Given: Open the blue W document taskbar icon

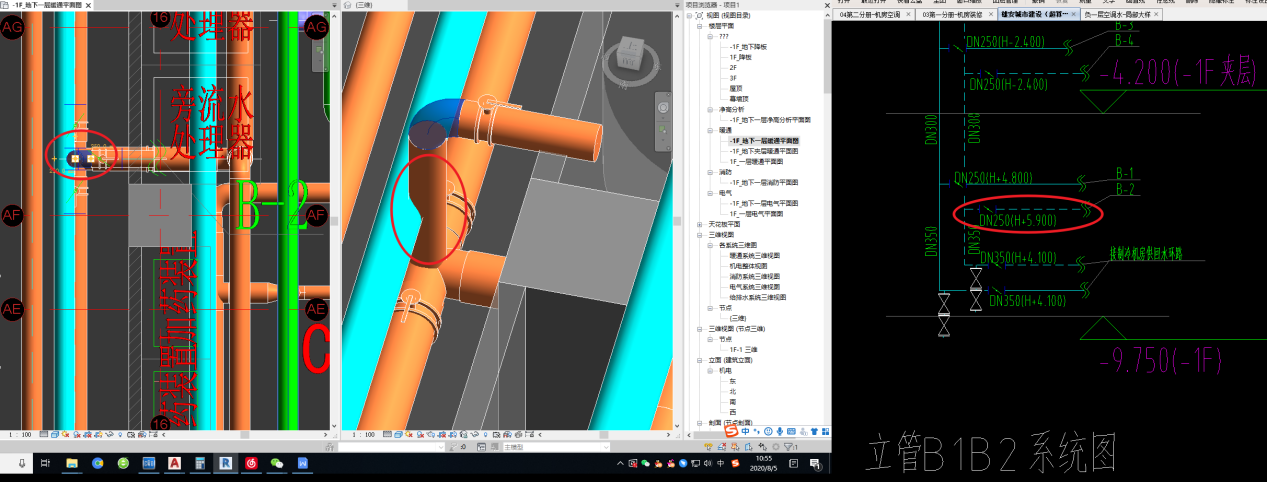Looking at the screenshot, I should (x=302, y=464).
